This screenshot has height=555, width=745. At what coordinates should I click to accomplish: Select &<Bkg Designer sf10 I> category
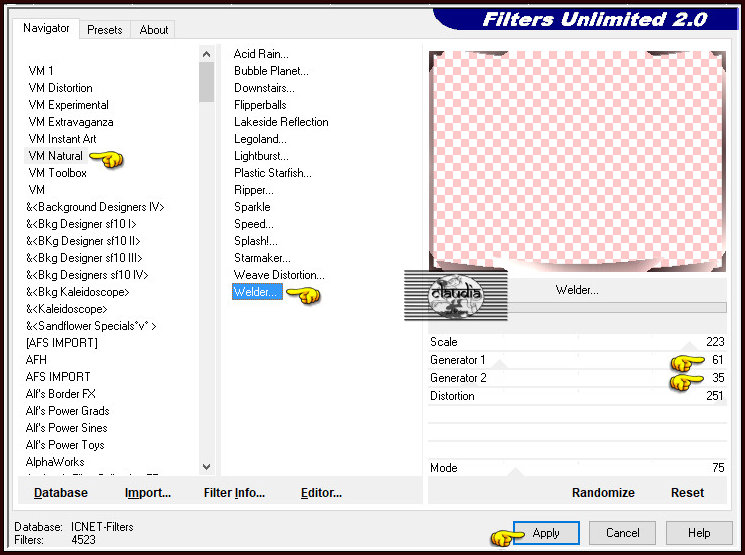(x=81, y=224)
